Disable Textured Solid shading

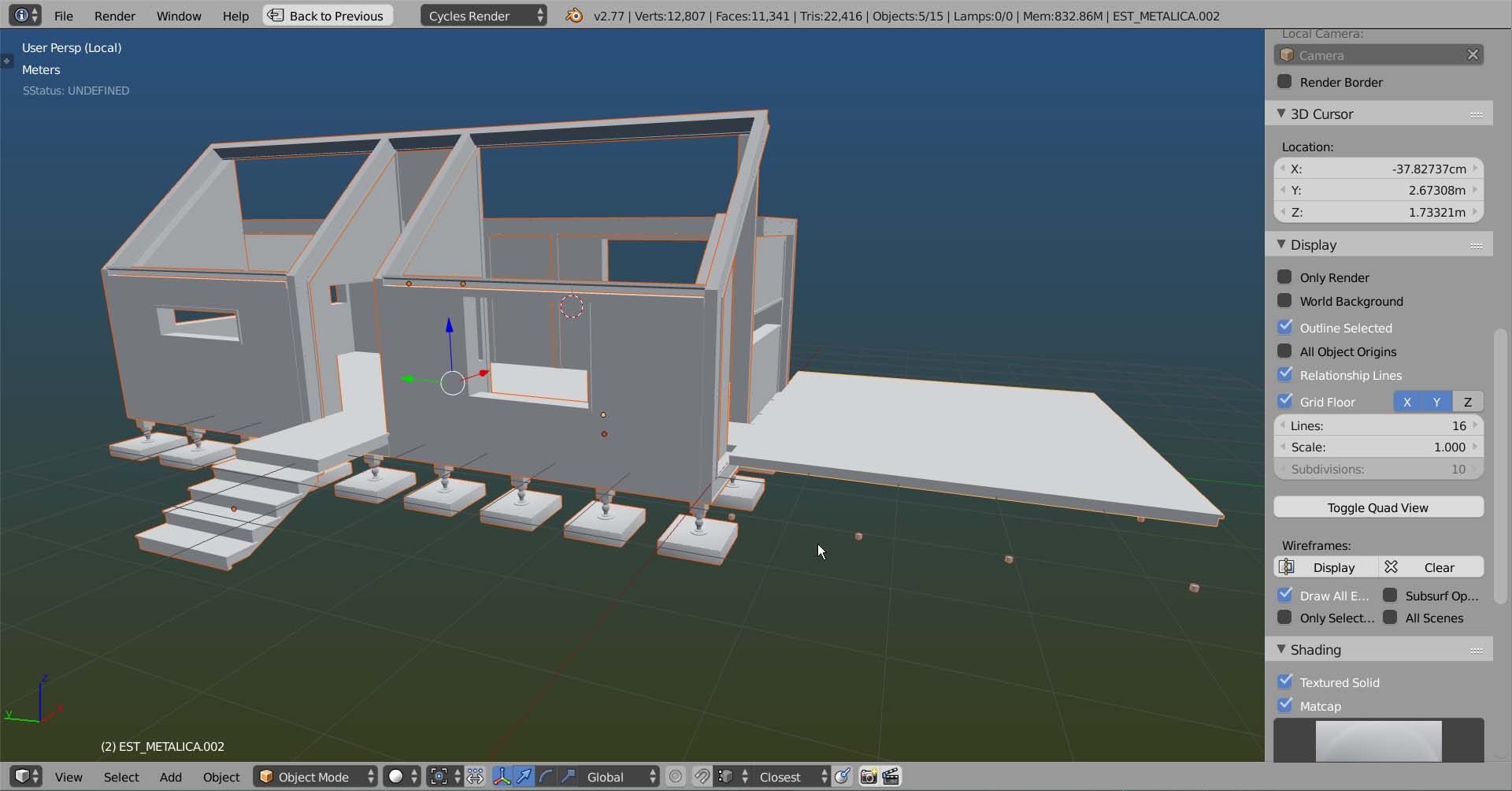[x=1284, y=681]
